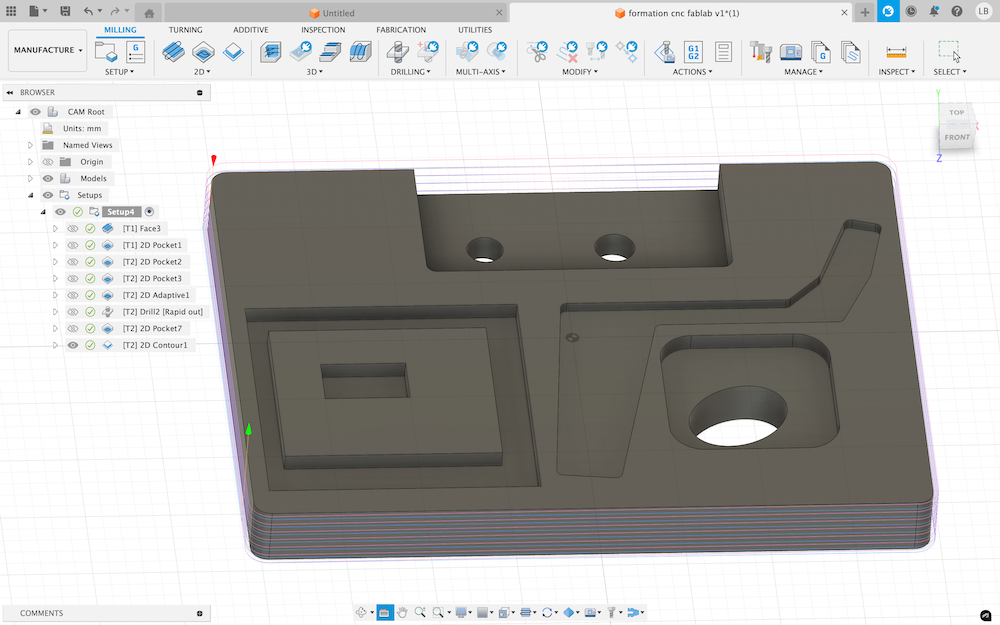Generate a Setup Sheet from the toolbar
1000x625 pixels.
pyautogui.click(x=723, y=52)
